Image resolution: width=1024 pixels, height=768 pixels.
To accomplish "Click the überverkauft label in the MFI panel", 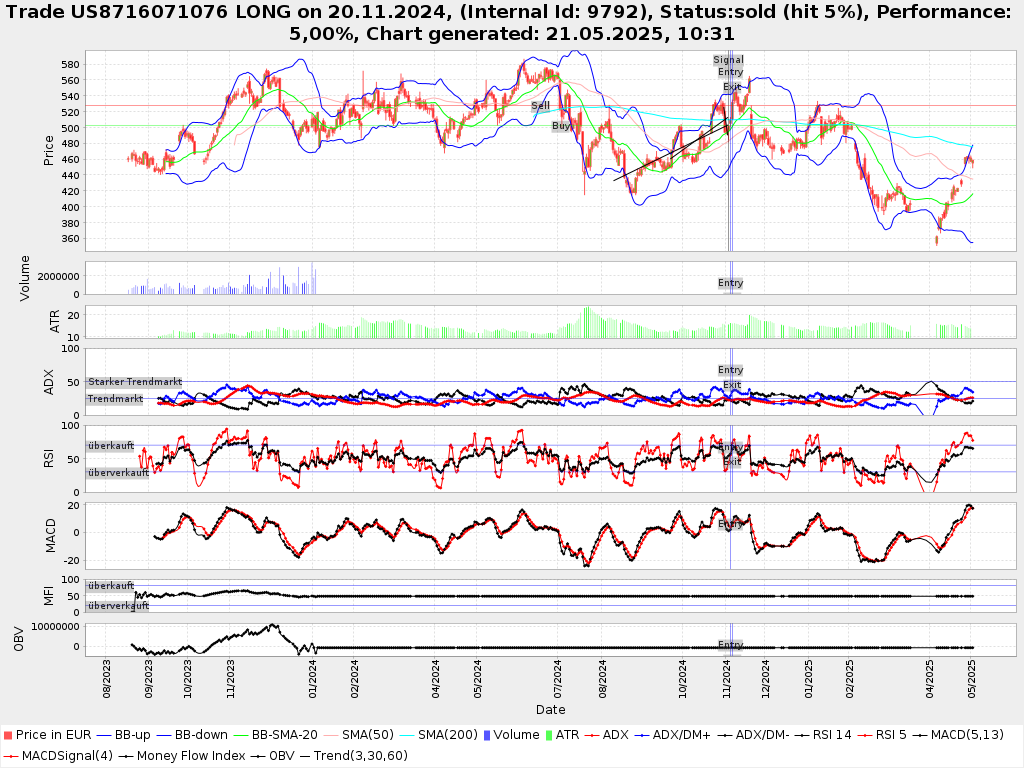I will [x=117, y=606].
